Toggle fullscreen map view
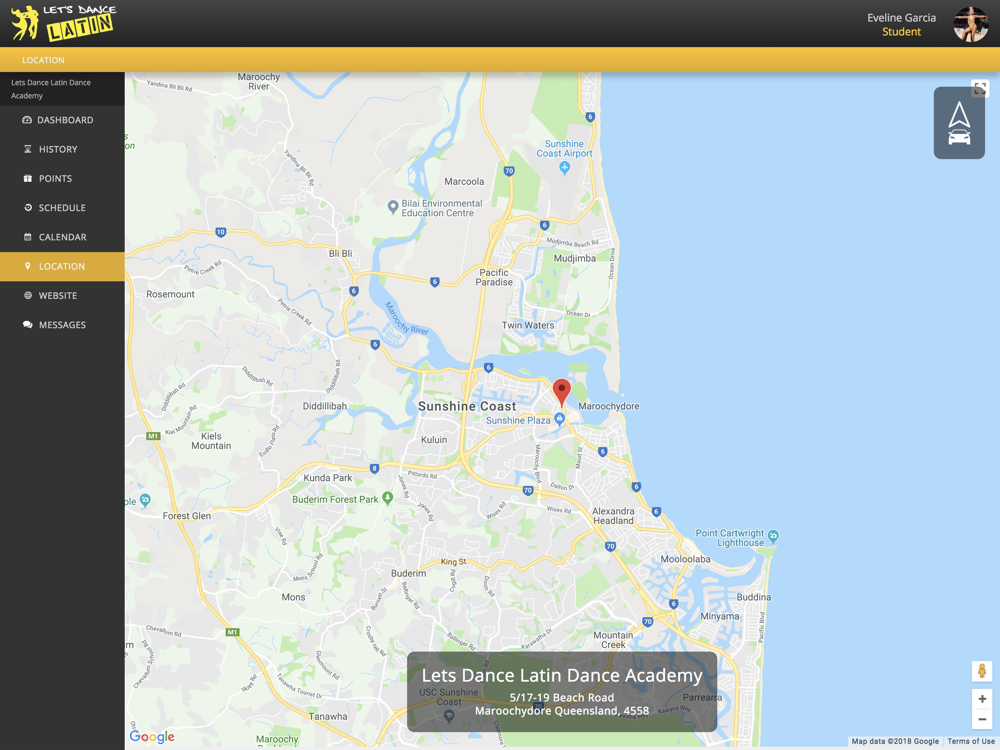The width and height of the screenshot is (1000, 750). tap(980, 88)
